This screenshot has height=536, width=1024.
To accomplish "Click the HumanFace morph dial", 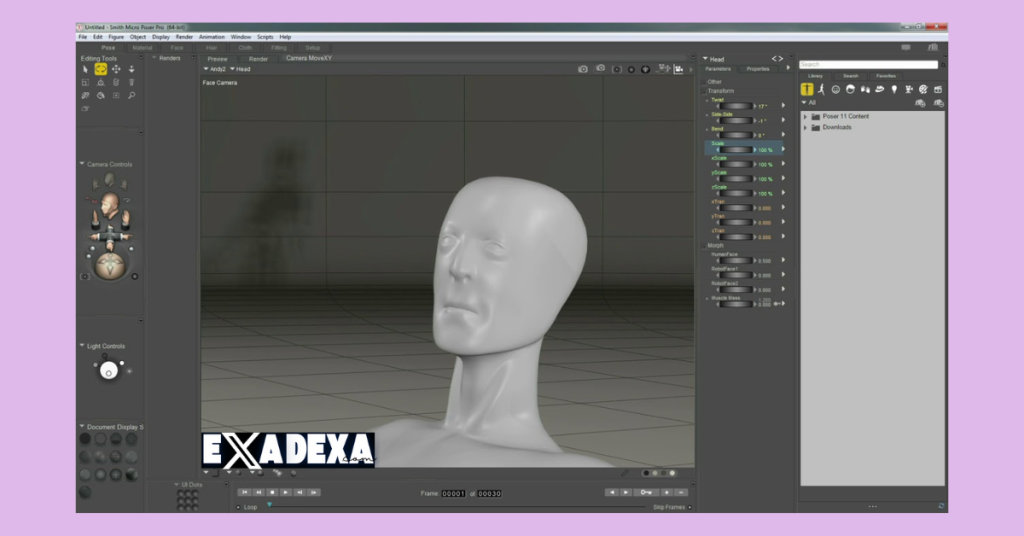I will coord(736,260).
